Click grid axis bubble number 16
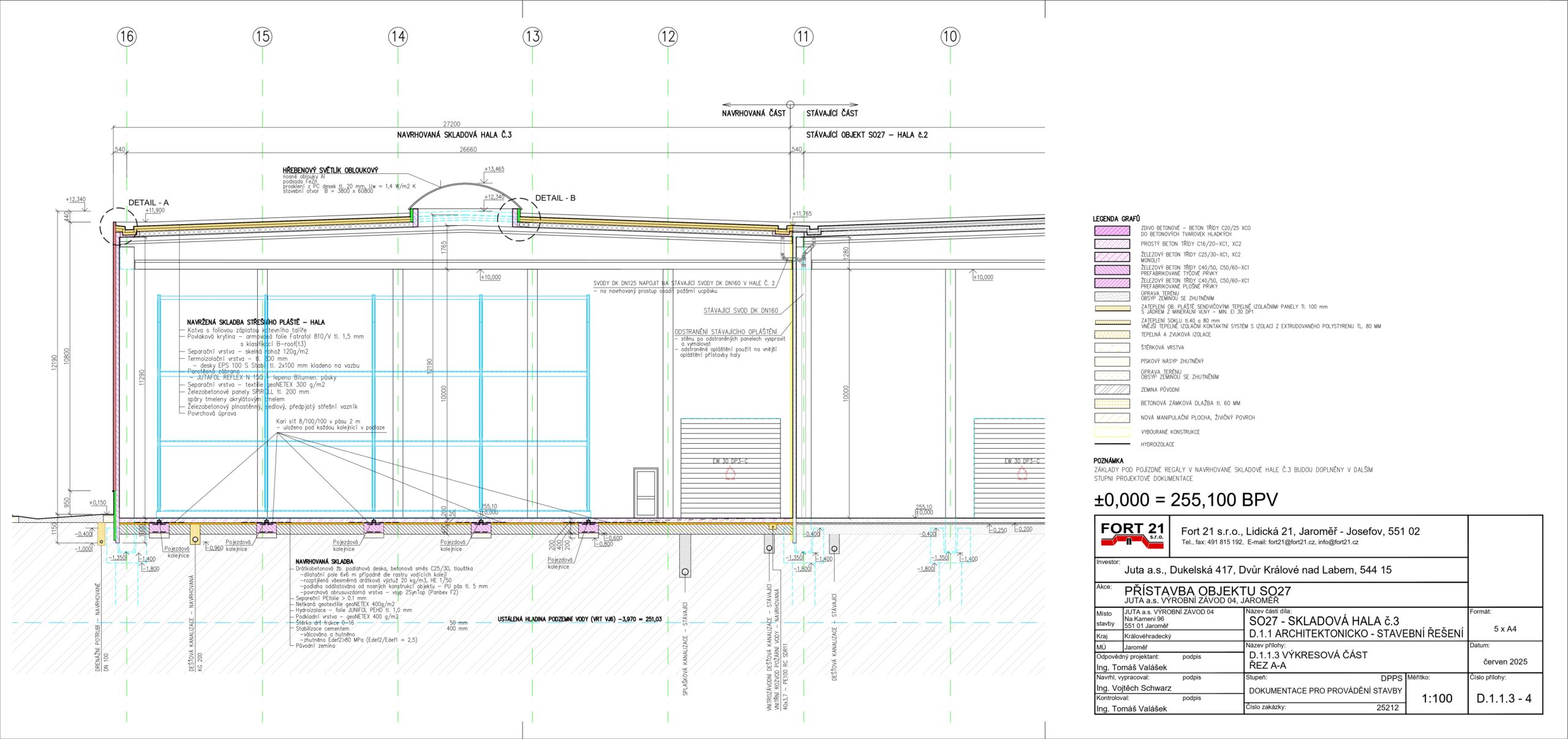 coord(126,37)
